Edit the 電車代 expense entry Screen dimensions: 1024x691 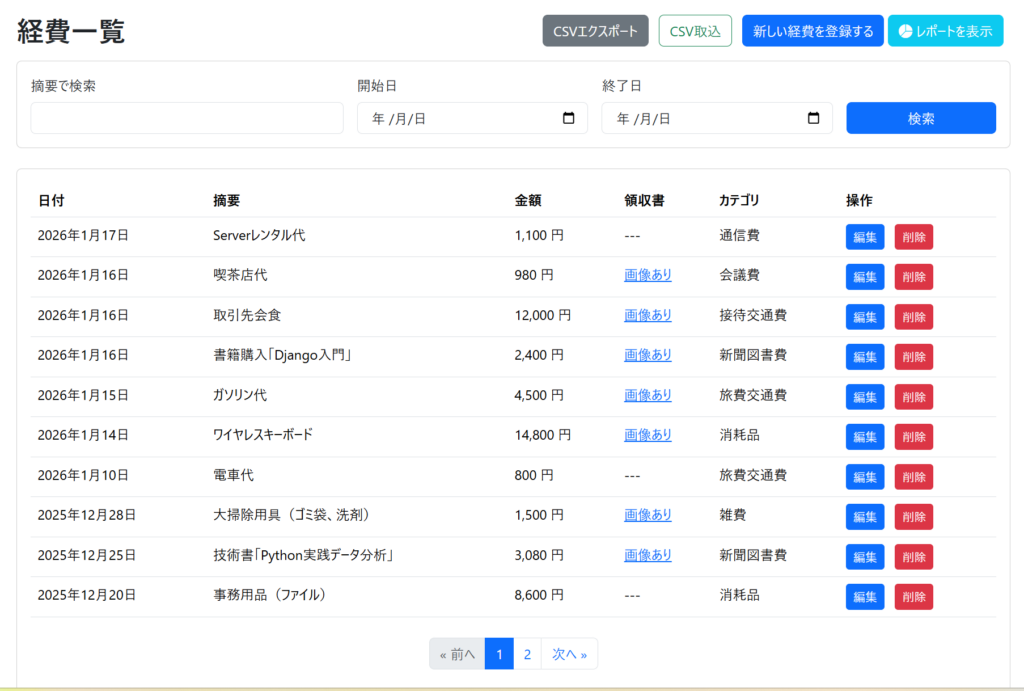tap(865, 477)
